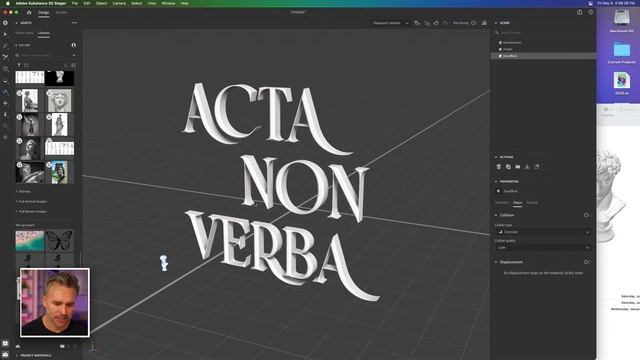640x360 pixels.
Task: Select the beach aerial thumbnail in library
Action: tap(29, 240)
